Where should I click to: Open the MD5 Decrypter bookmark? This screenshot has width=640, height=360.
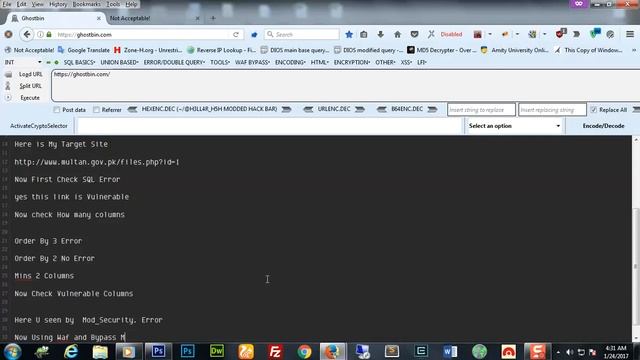[x=442, y=50]
